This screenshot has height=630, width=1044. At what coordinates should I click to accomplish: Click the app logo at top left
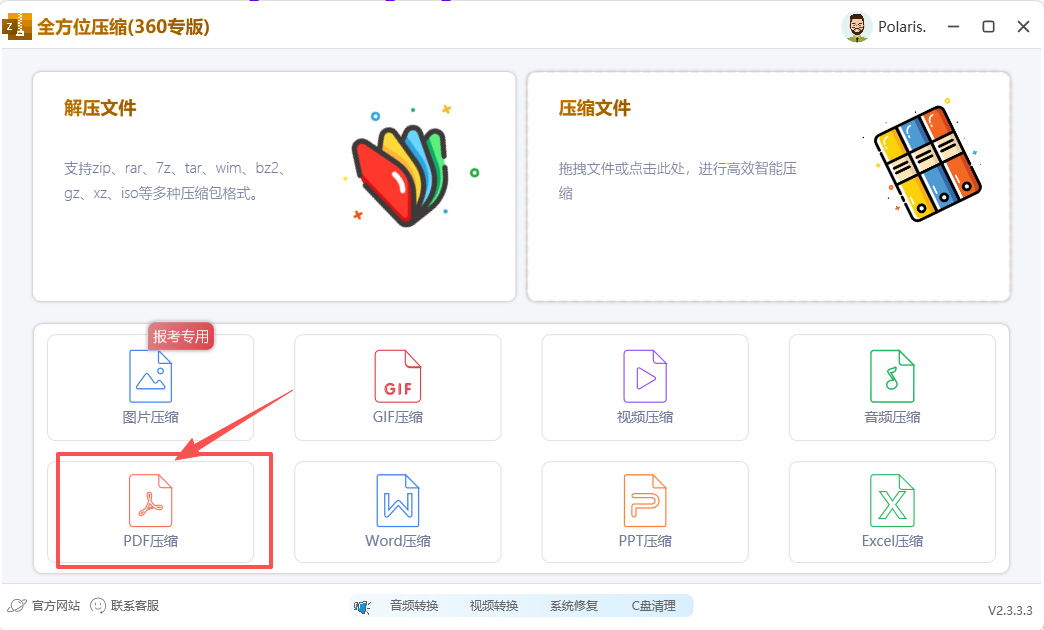[16, 26]
